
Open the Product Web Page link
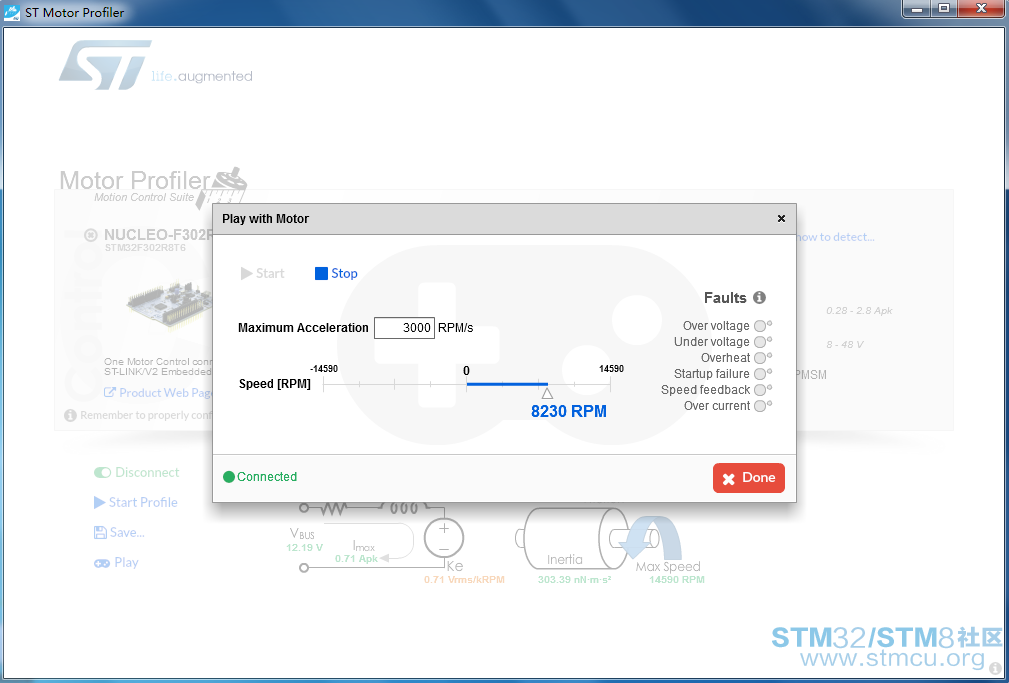(158, 393)
